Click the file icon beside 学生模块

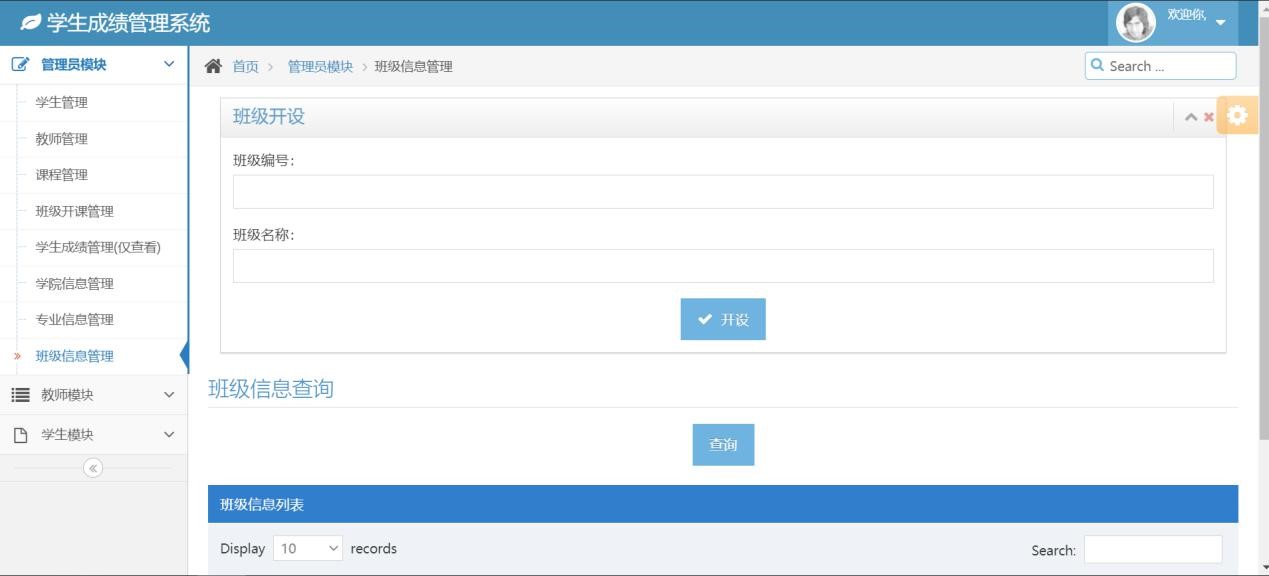tap(20, 435)
